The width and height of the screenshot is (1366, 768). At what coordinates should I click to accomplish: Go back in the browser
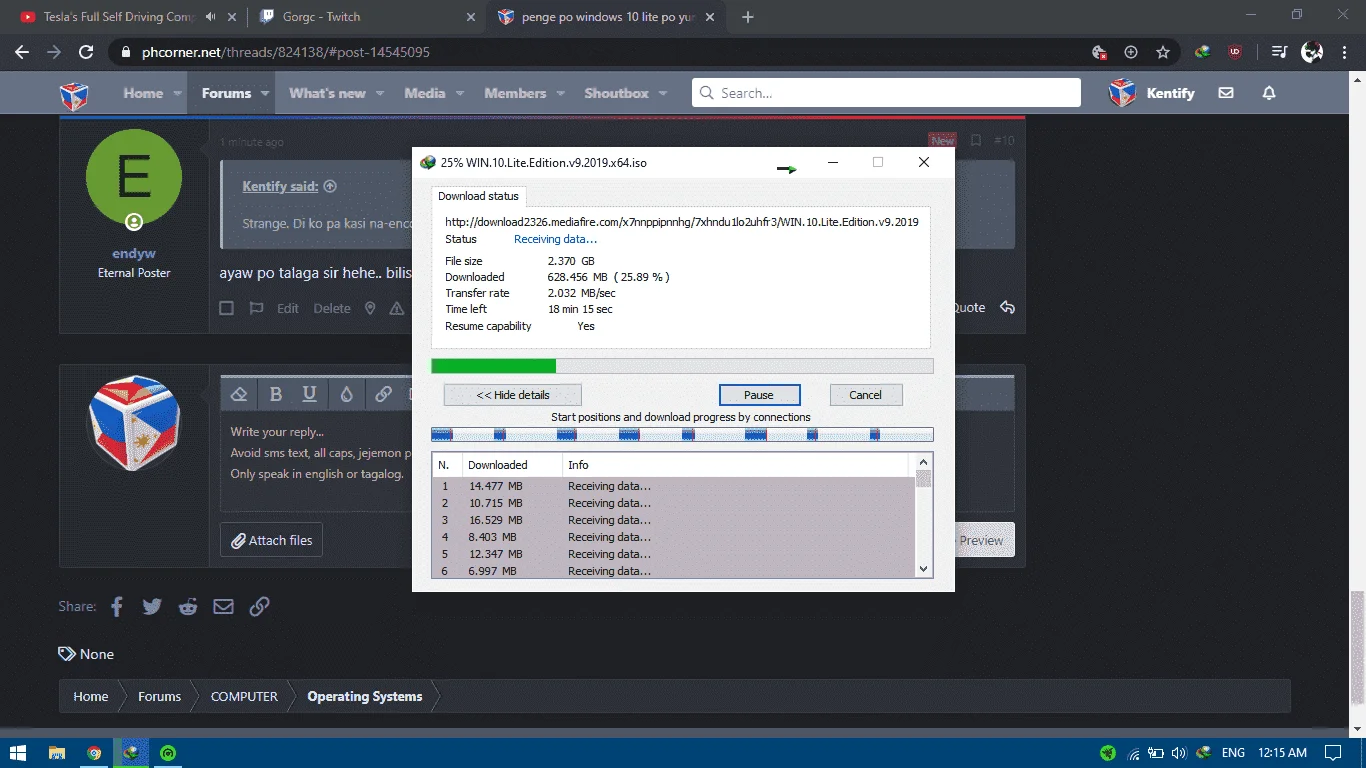coord(22,52)
